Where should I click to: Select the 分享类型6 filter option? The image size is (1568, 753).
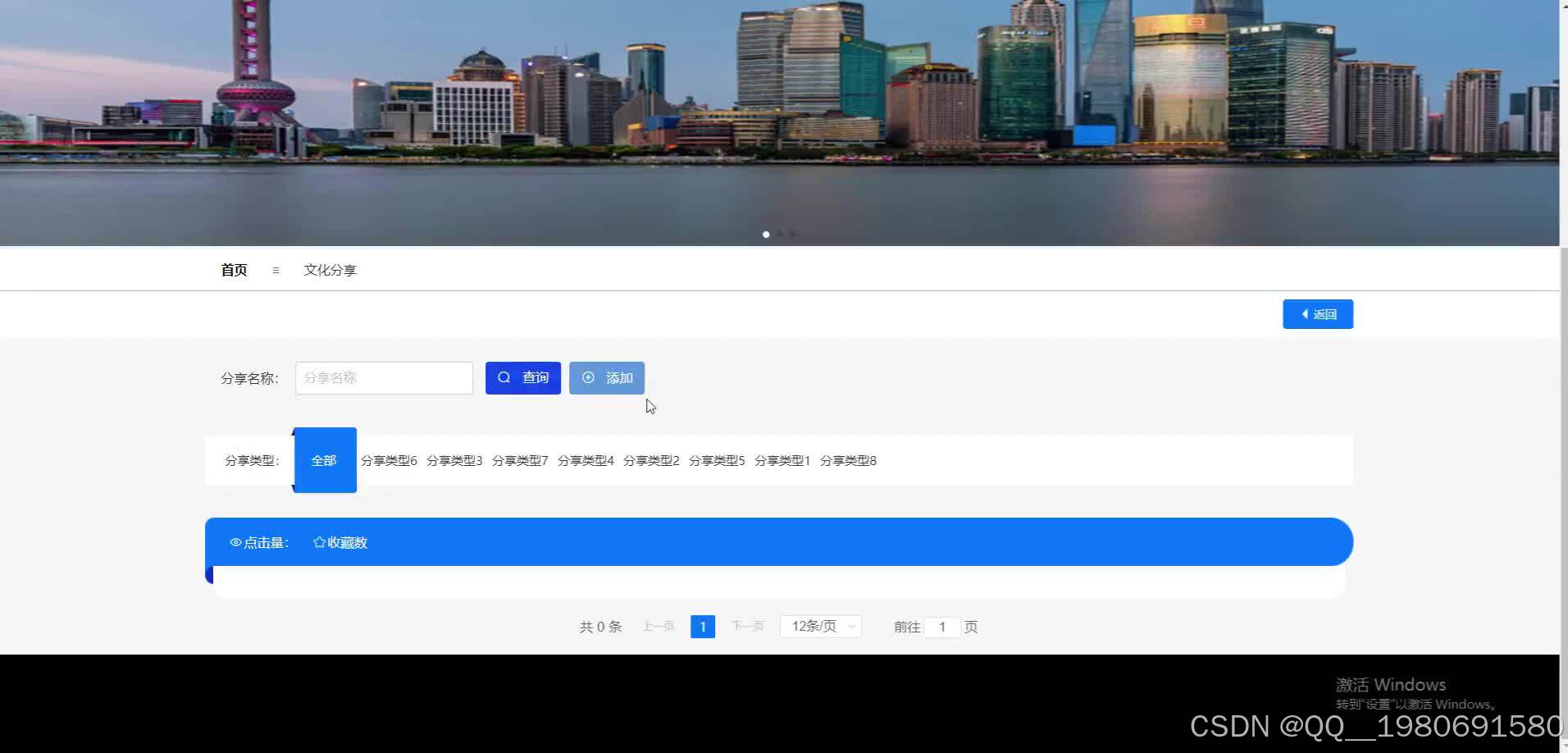pos(389,460)
